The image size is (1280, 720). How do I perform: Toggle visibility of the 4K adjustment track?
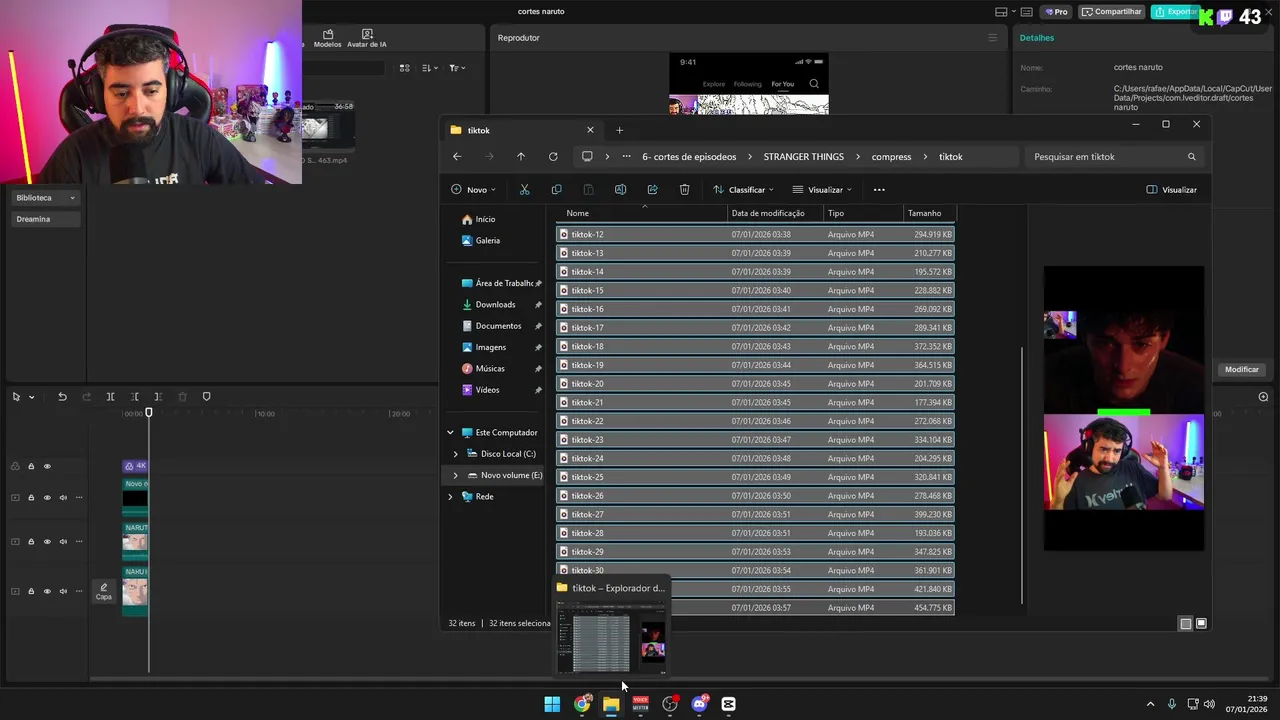(x=47, y=466)
